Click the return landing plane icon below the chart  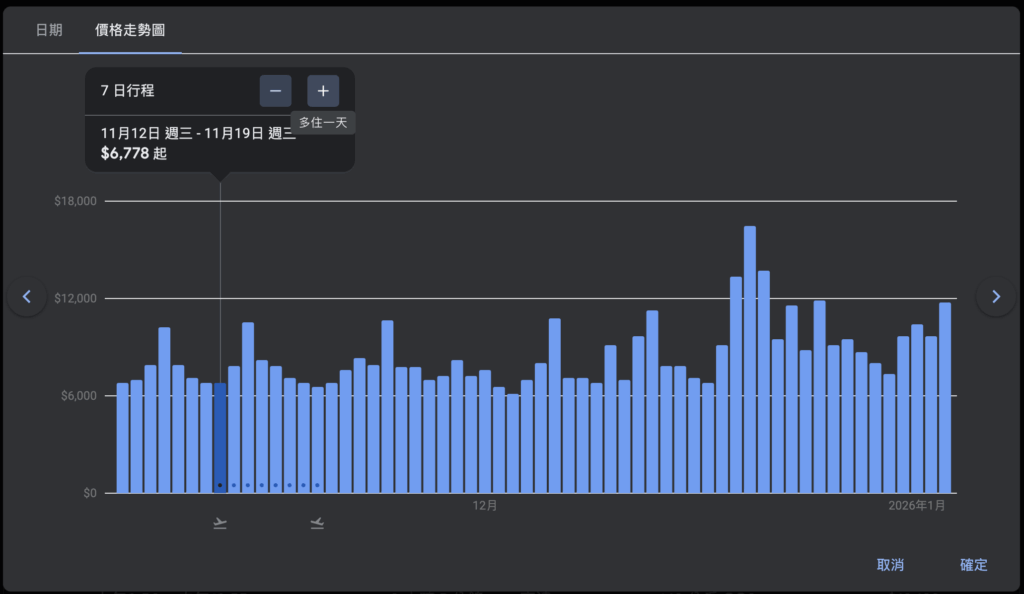click(317, 523)
